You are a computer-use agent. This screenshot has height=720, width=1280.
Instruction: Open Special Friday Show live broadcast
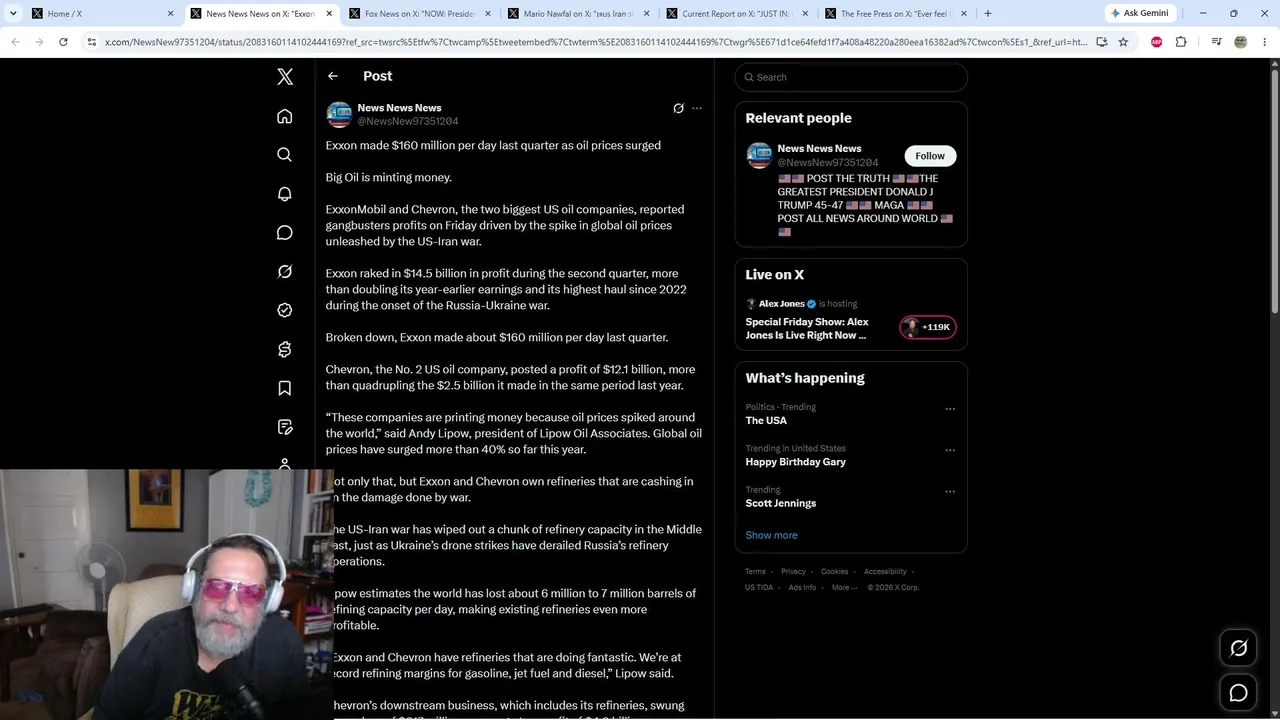coord(807,329)
